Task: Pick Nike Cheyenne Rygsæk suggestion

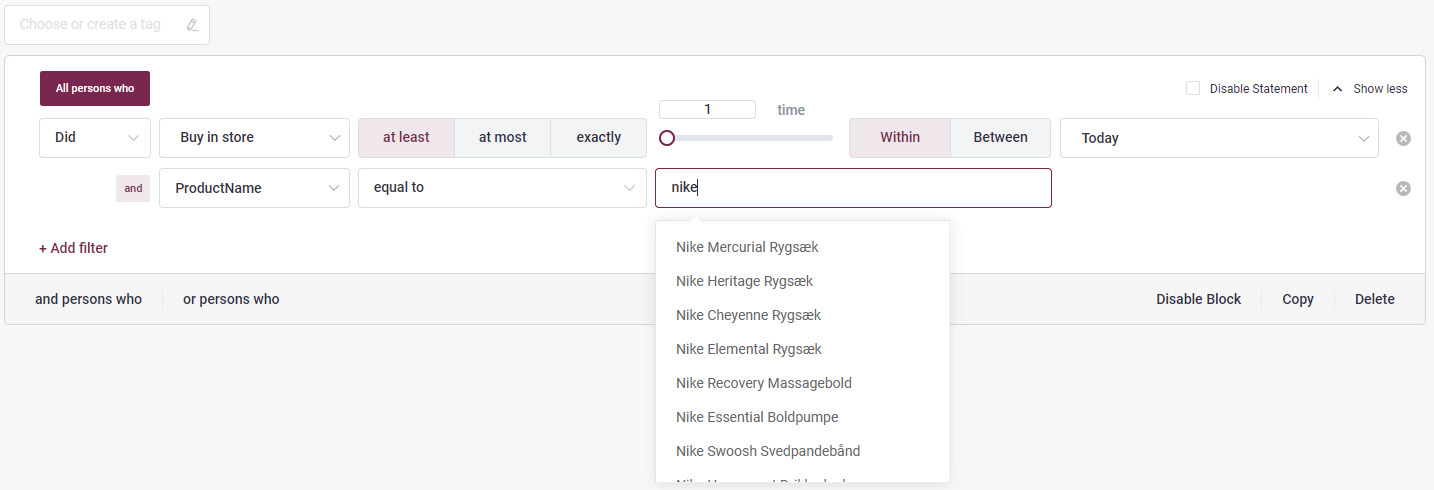Action: pyautogui.click(x=802, y=315)
